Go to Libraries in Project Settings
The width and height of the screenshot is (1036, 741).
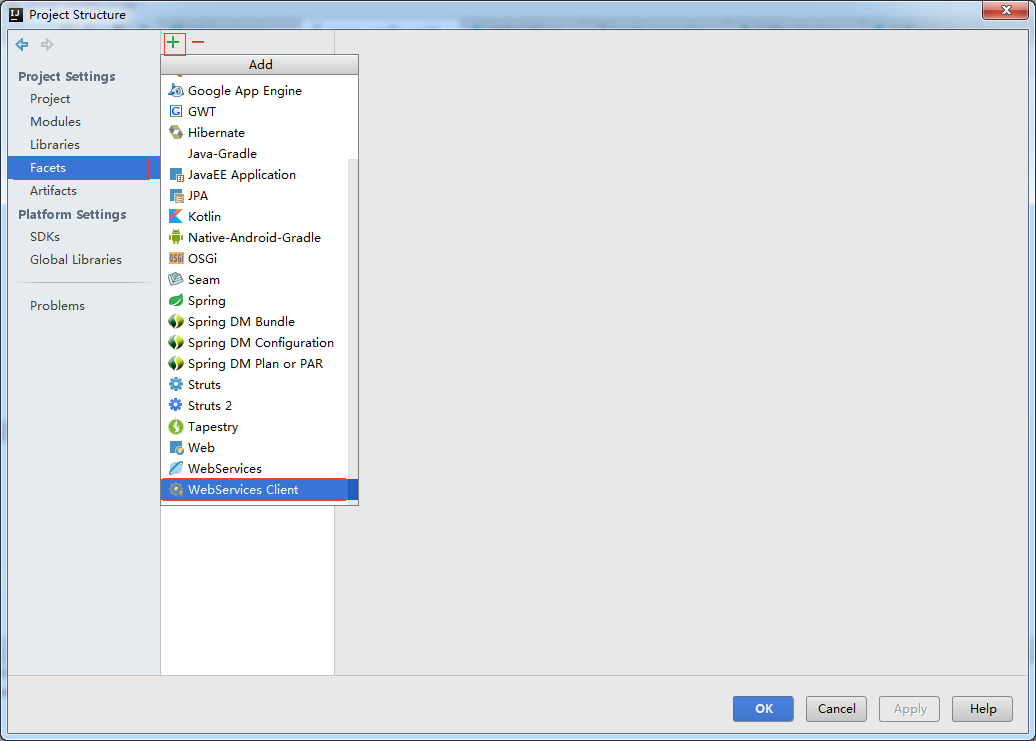pyautogui.click(x=55, y=145)
